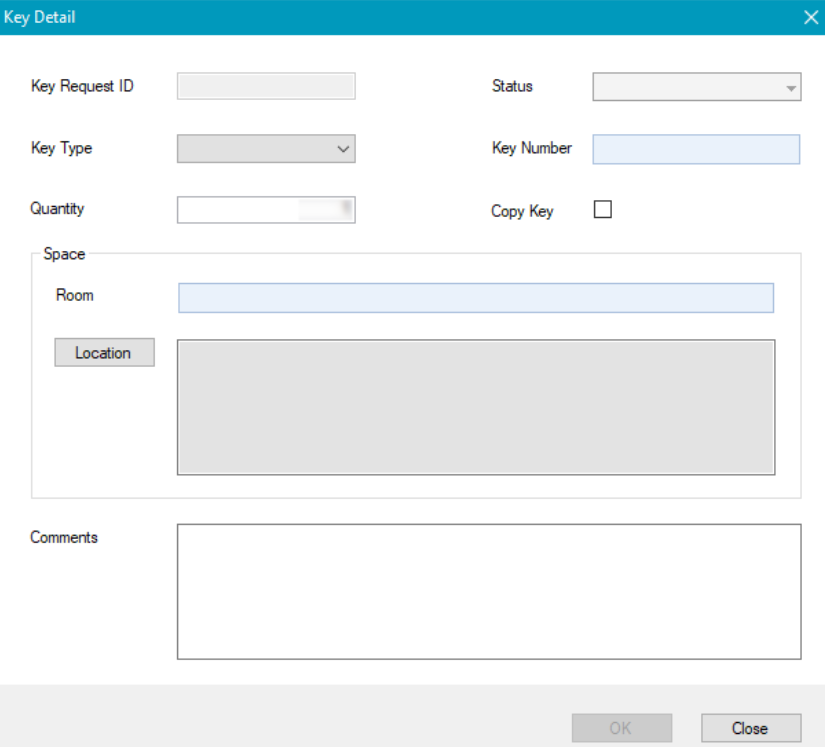The height and width of the screenshot is (747, 825).
Task: Click the Key Type label
Action: [x=62, y=148]
